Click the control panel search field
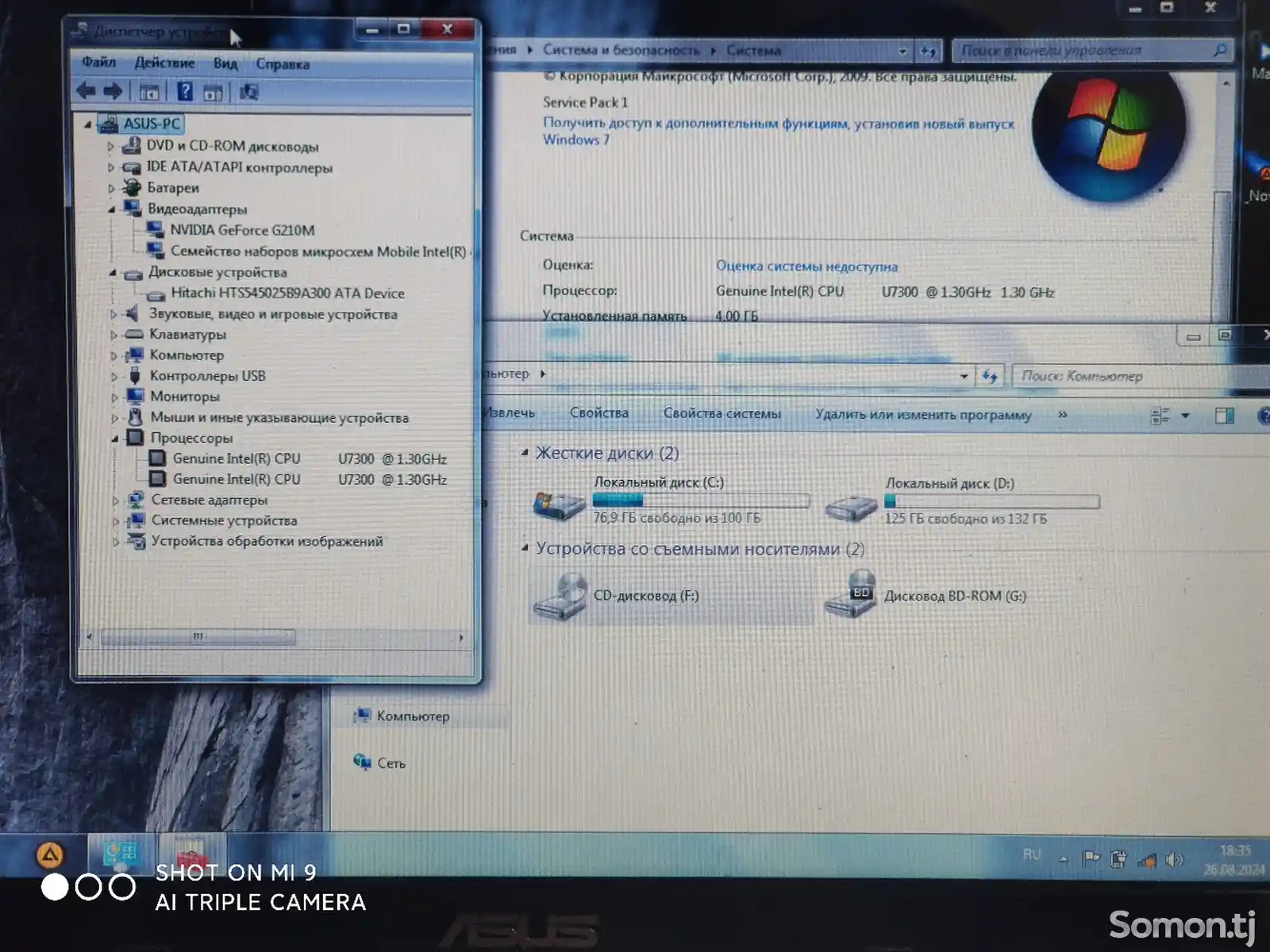This screenshot has width=1270, height=952. (1091, 51)
